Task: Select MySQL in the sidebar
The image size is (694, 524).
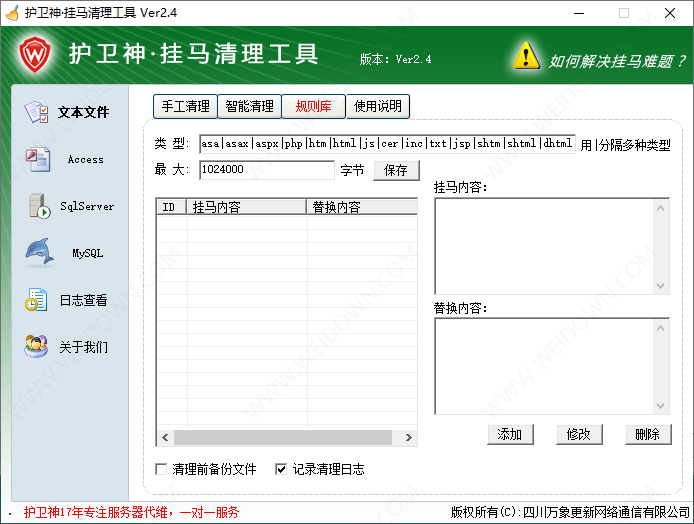Action: pos(88,253)
